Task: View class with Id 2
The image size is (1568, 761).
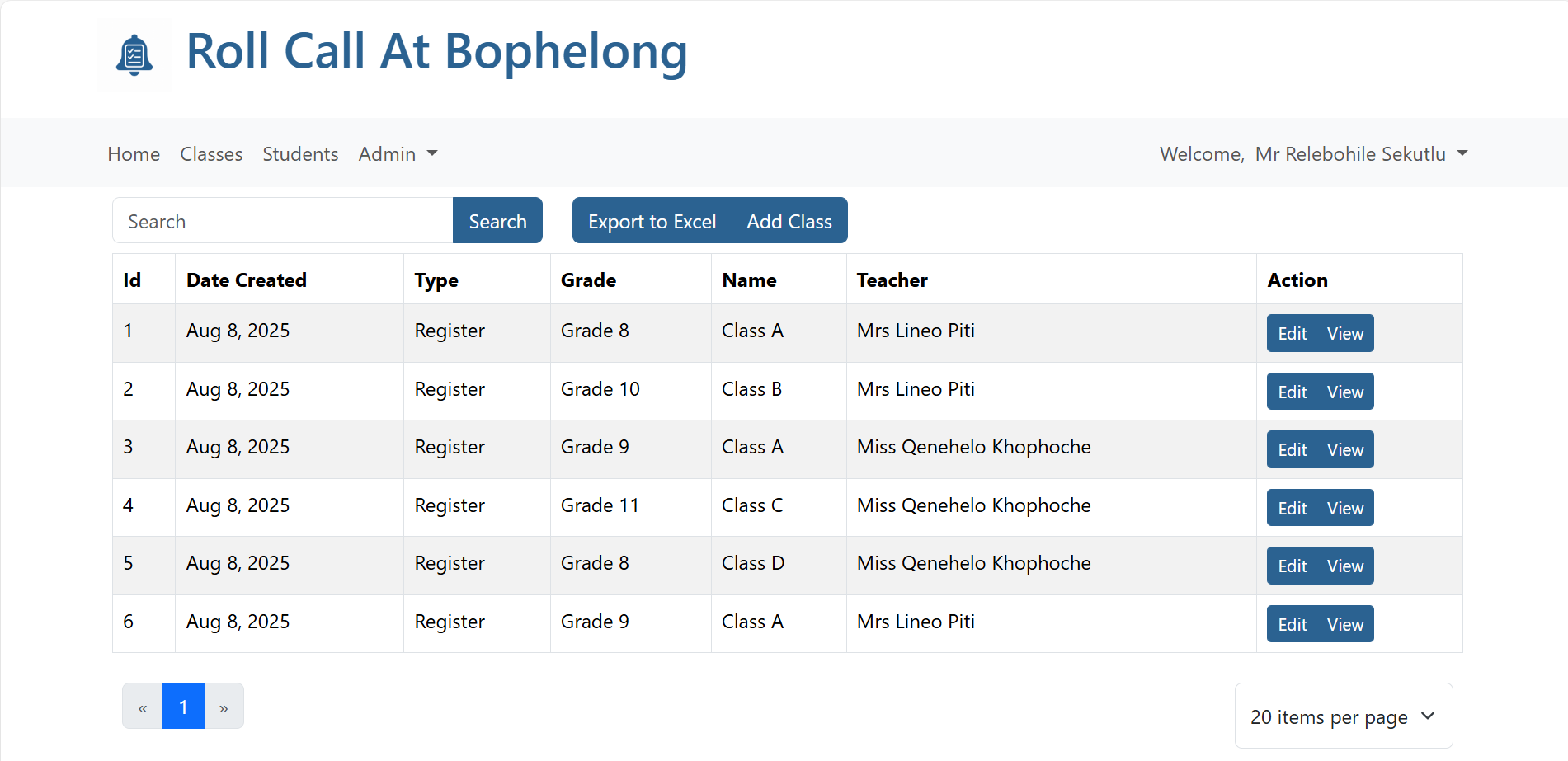Action: (1344, 392)
